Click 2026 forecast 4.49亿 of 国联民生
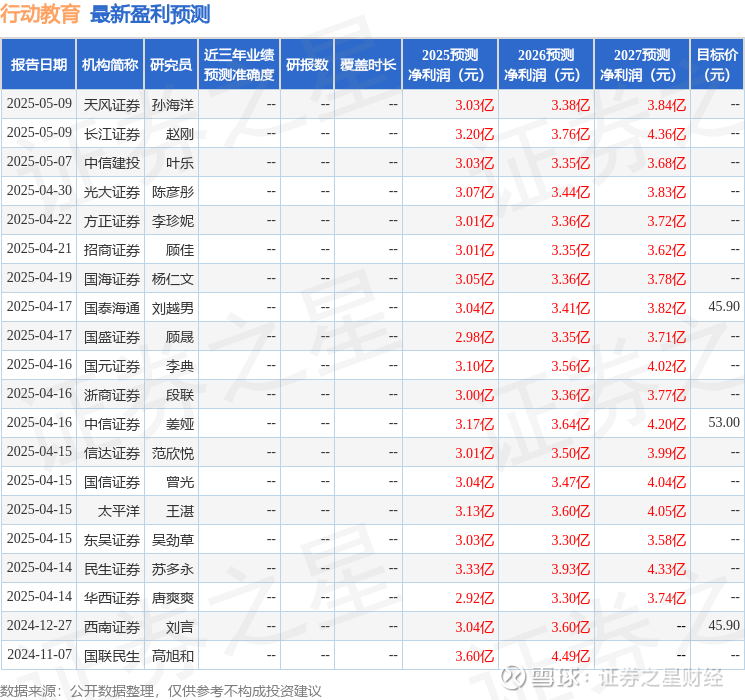Screen dimensions: 745x700 click(571, 656)
